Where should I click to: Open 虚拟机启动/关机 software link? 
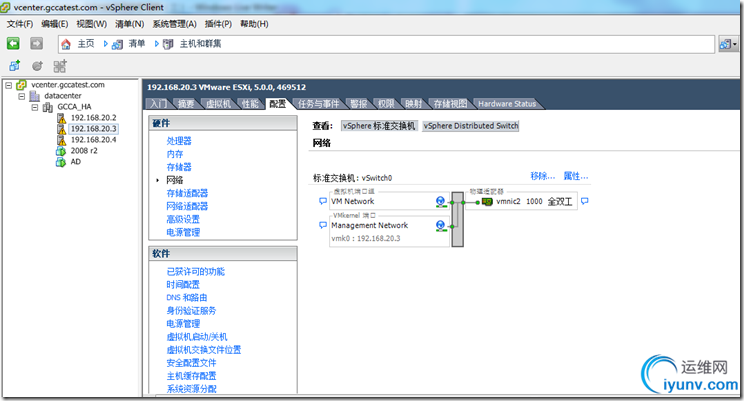point(196,337)
